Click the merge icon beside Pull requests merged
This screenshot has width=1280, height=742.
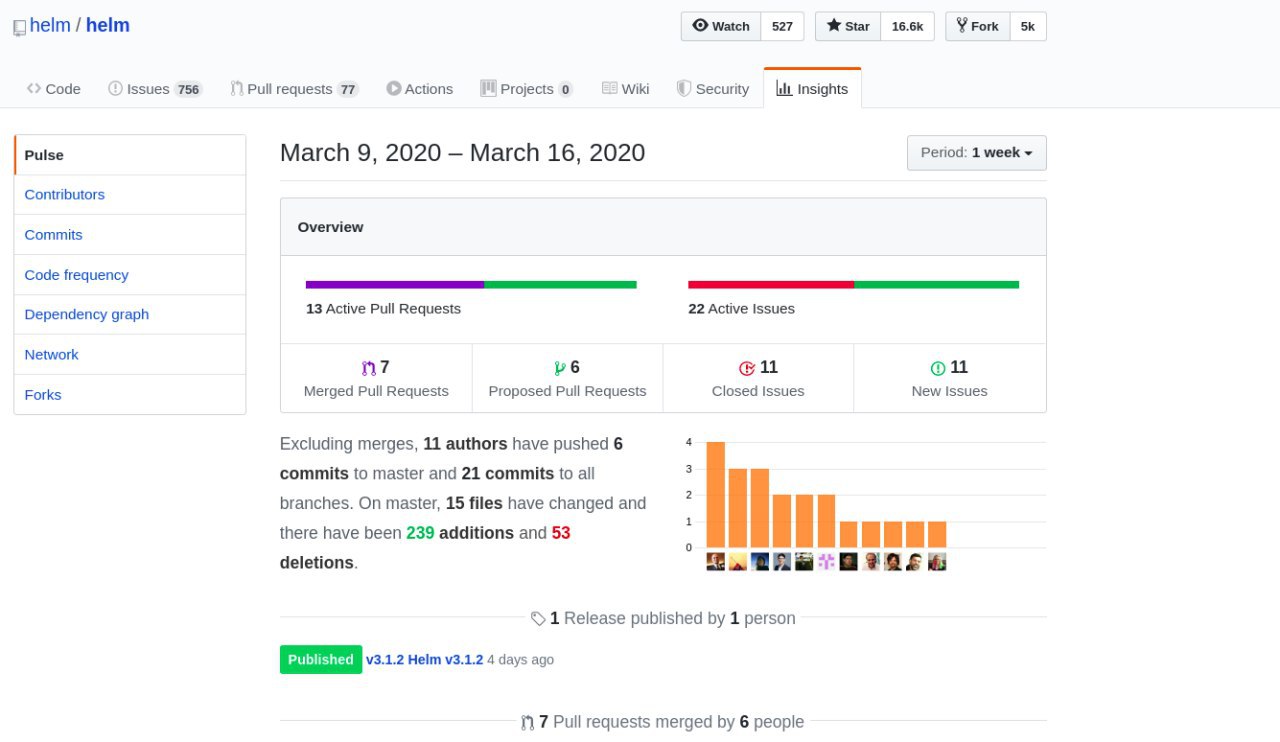point(528,722)
